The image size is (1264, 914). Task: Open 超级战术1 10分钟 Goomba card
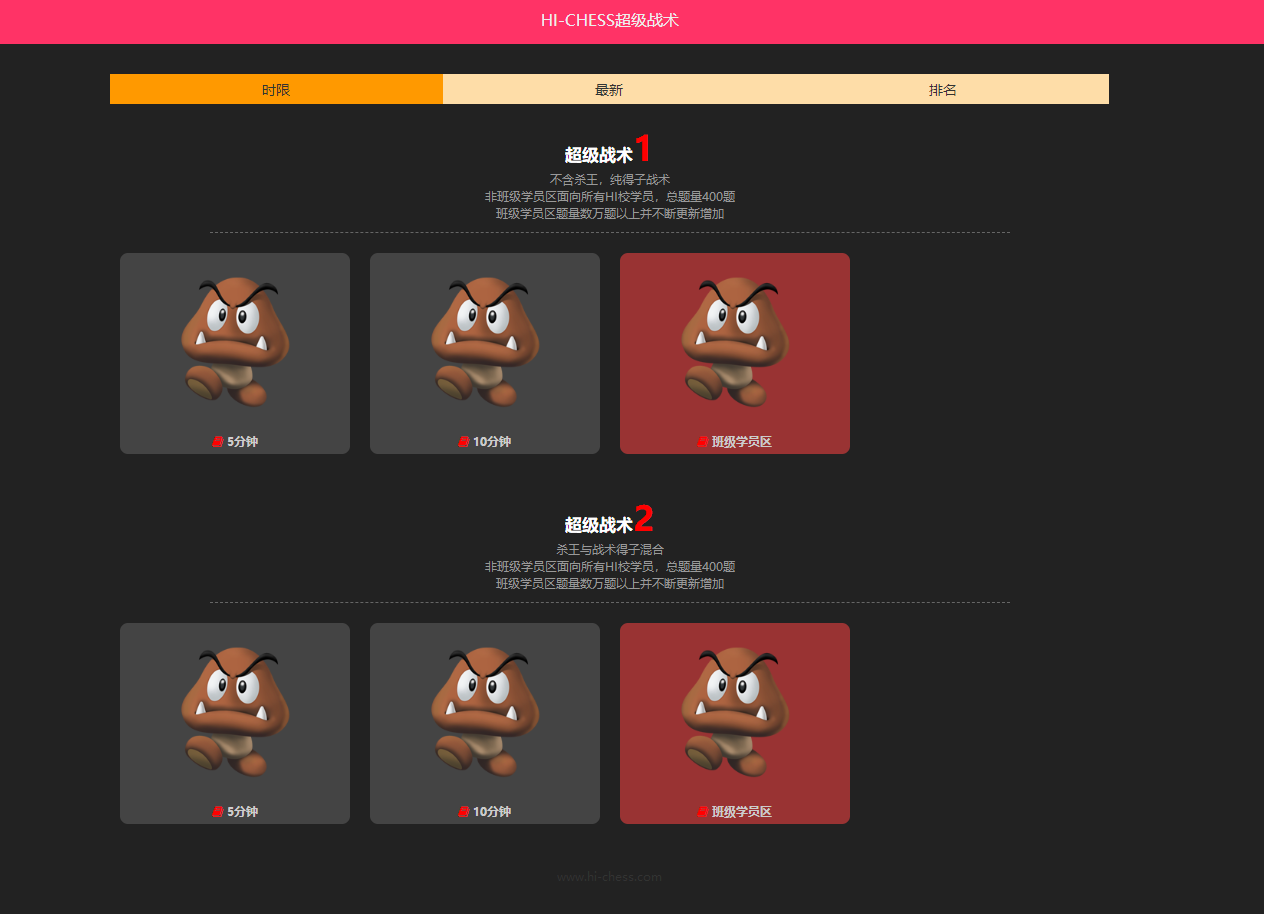(485, 353)
